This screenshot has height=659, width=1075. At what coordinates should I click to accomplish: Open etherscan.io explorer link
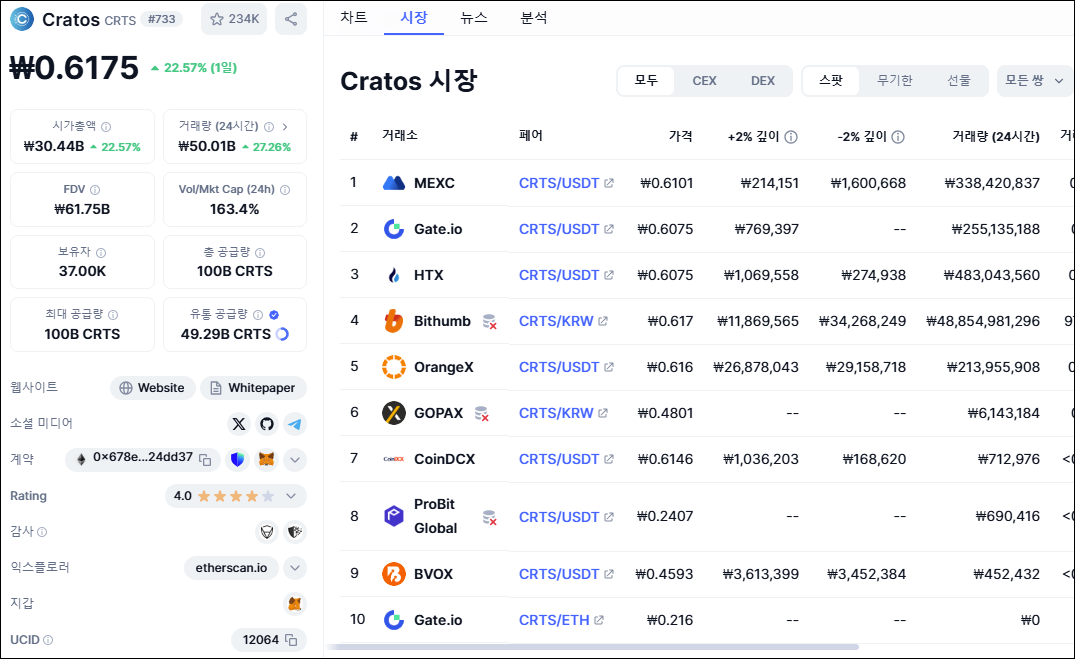pos(231,568)
